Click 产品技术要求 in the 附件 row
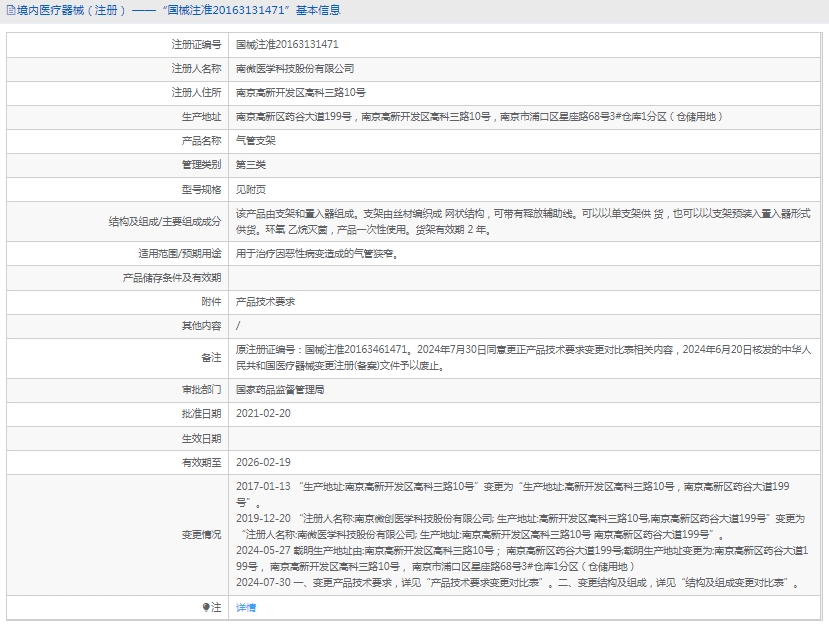This screenshot has width=829, height=626. [x=265, y=301]
